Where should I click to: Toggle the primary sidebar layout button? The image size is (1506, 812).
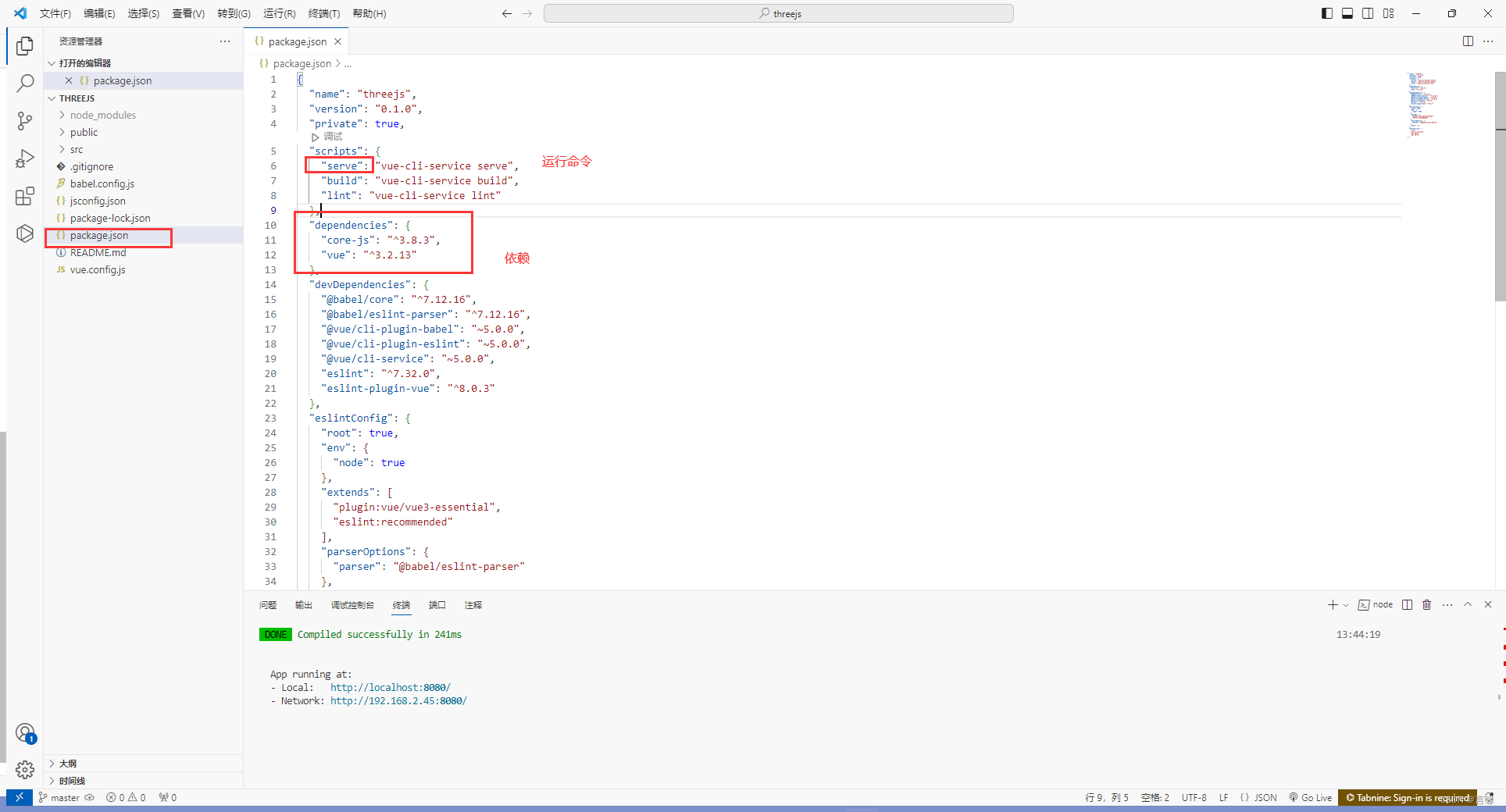click(1327, 13)
